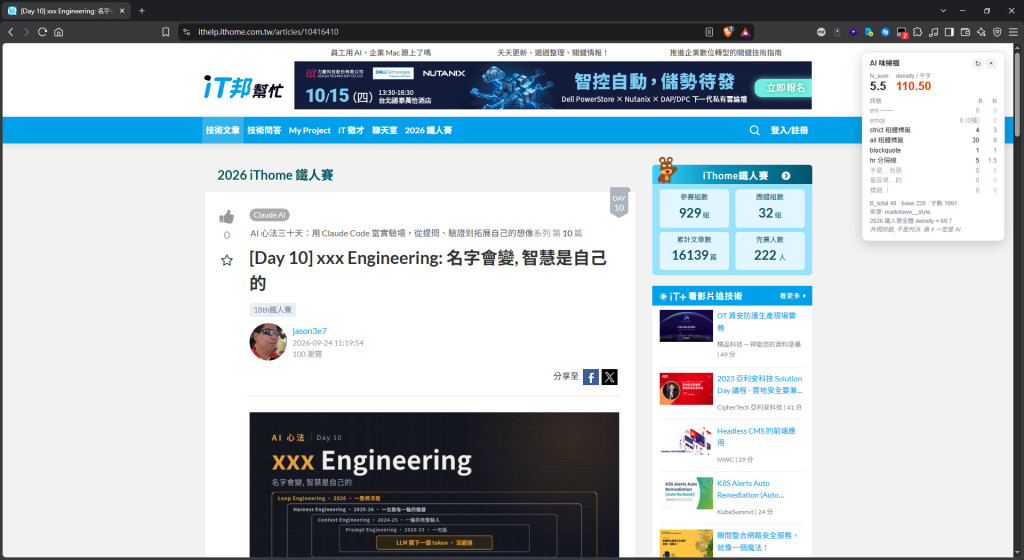Click 員工用 AI，企業 Mac 跟上了嗎 ad link
The height and width of the screenshot is (560, 1024).
pyautogui.click(x=380, y=52)
